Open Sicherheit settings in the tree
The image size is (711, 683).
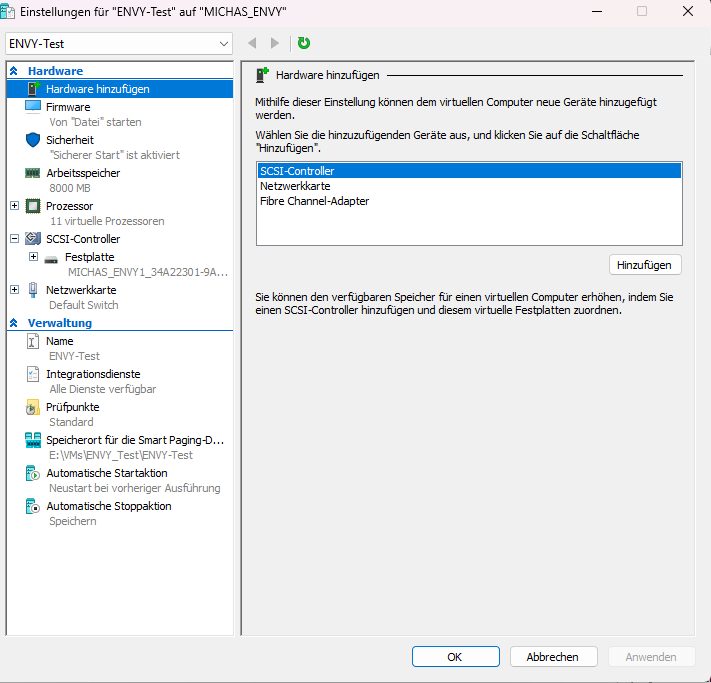coord(70,140)
